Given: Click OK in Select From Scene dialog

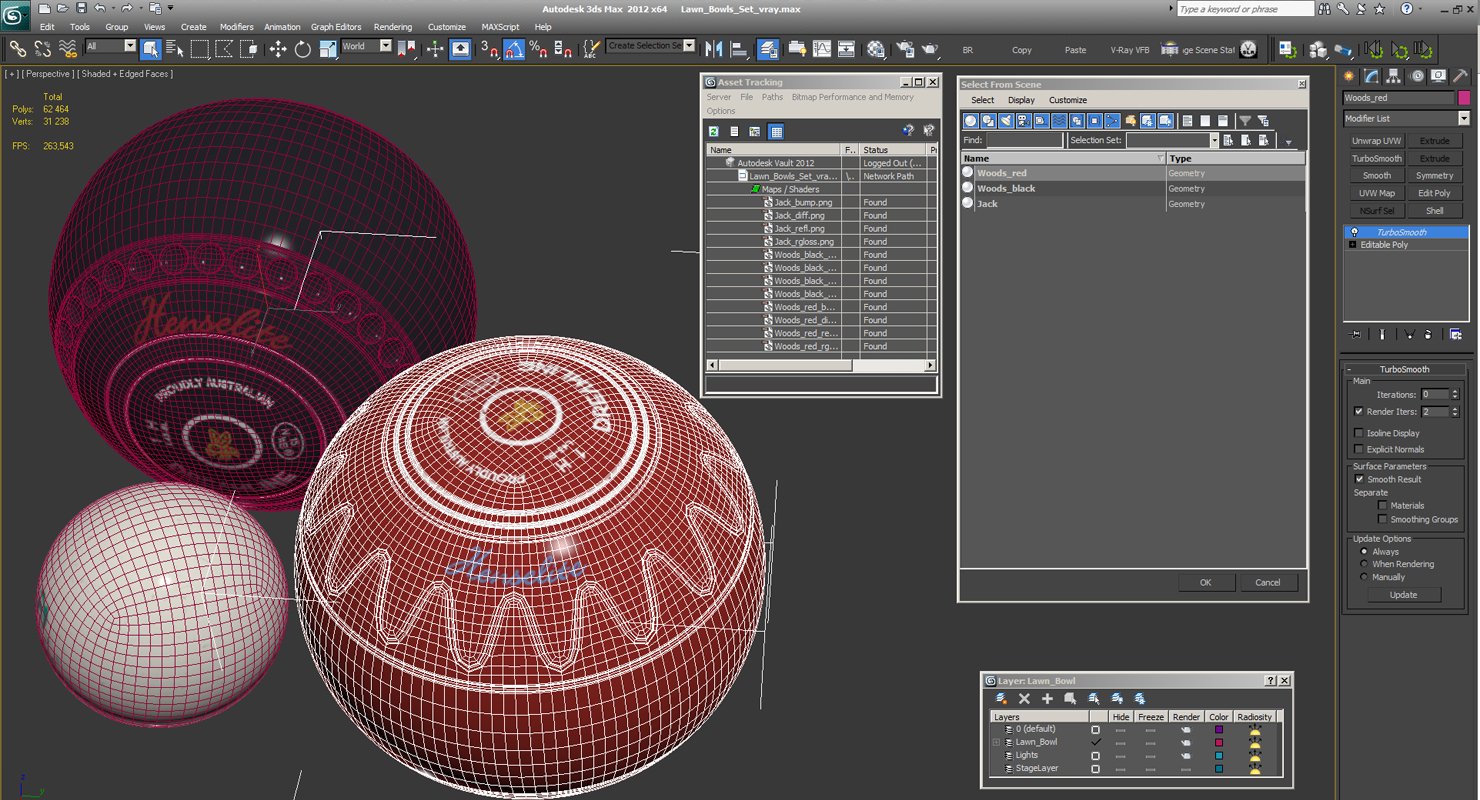Looking at the screenshot, I should point(1205,582).
